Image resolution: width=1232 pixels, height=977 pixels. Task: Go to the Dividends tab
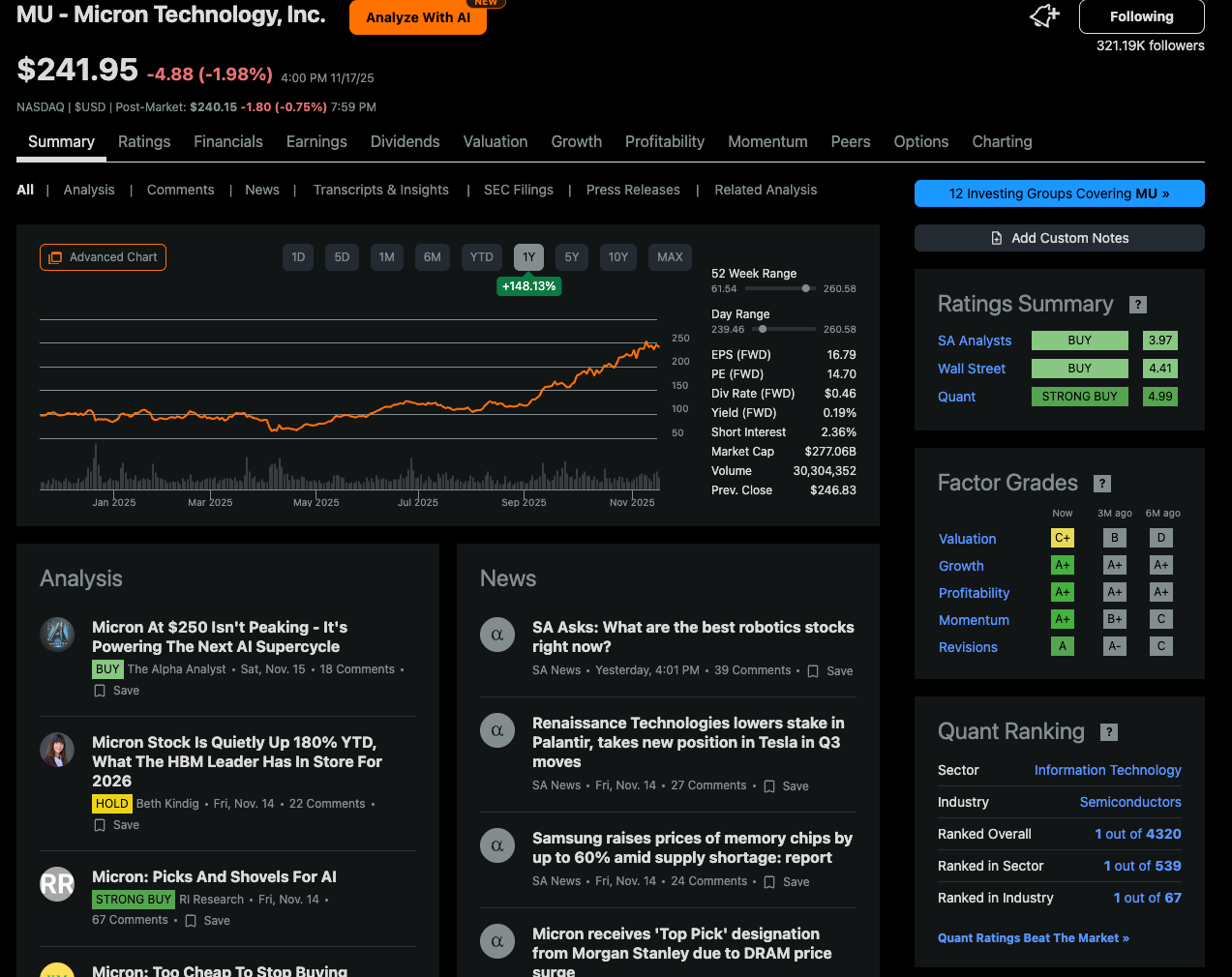[x=406, y=141]
